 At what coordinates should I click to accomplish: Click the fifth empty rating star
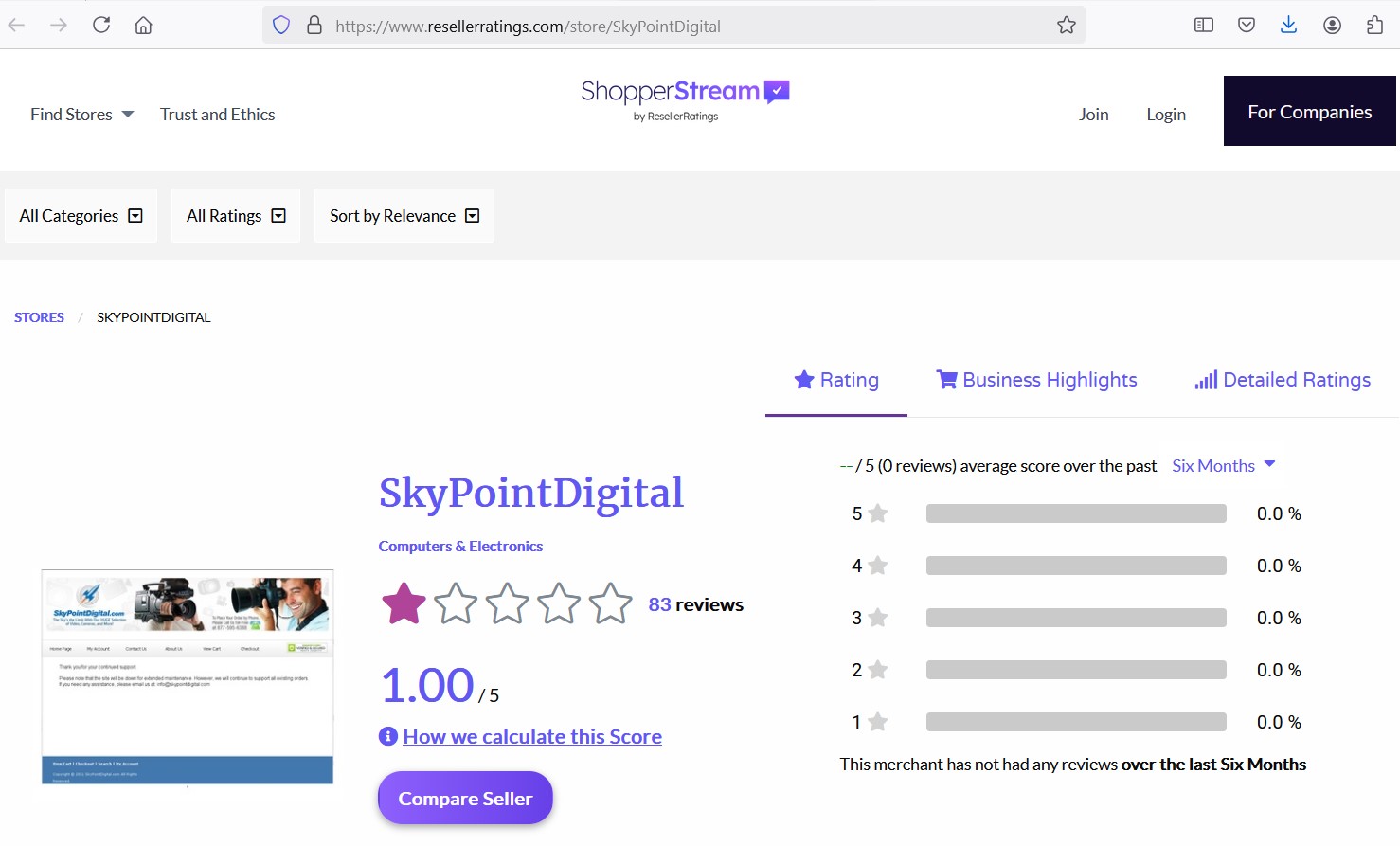610,603
